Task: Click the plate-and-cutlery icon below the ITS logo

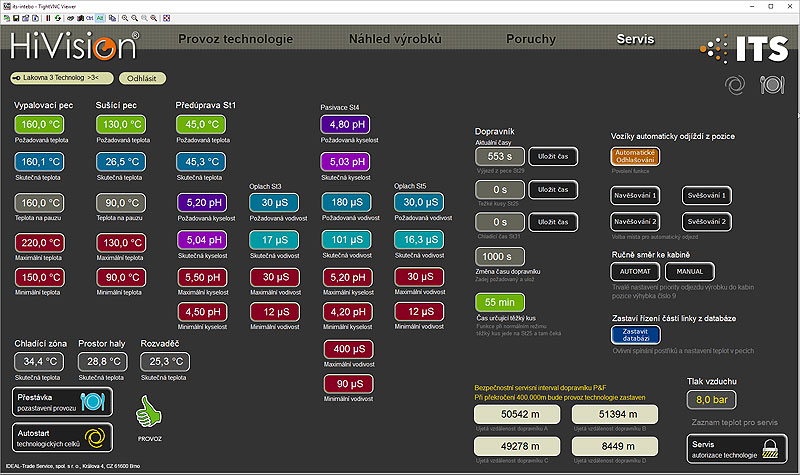Action: 770,85
